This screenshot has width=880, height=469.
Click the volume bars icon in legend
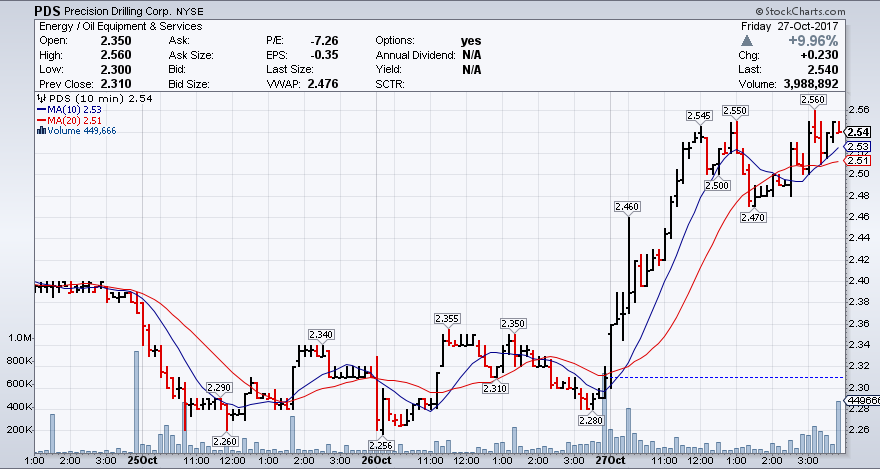(x=40, y=130)
